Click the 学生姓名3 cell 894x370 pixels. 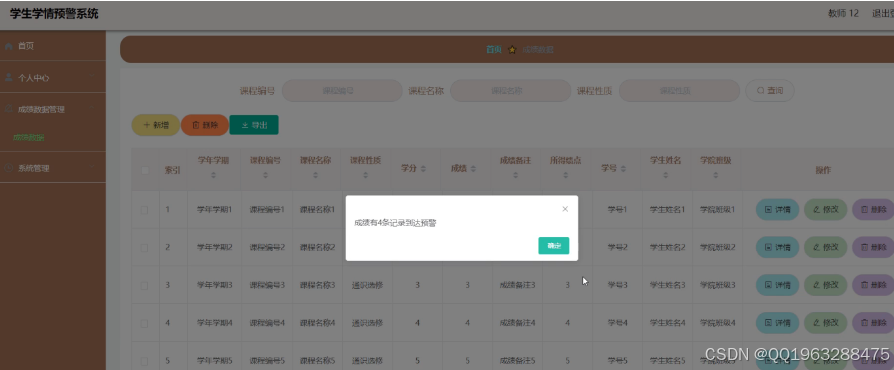[667, 285]
